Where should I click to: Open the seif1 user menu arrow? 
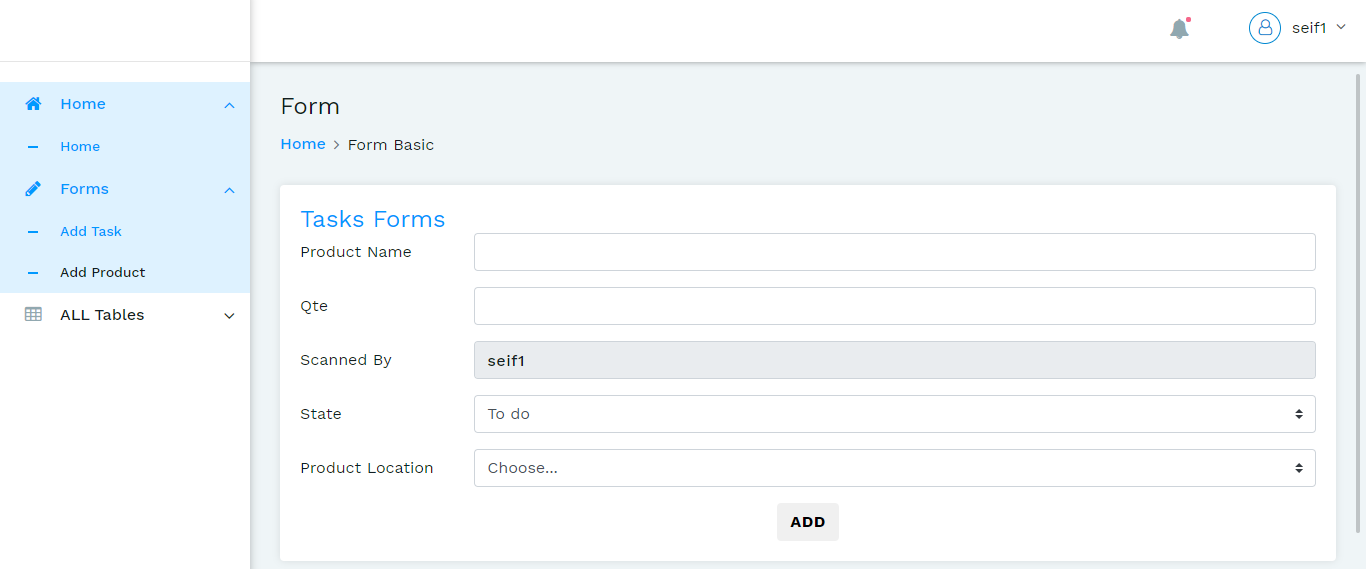1341,28
